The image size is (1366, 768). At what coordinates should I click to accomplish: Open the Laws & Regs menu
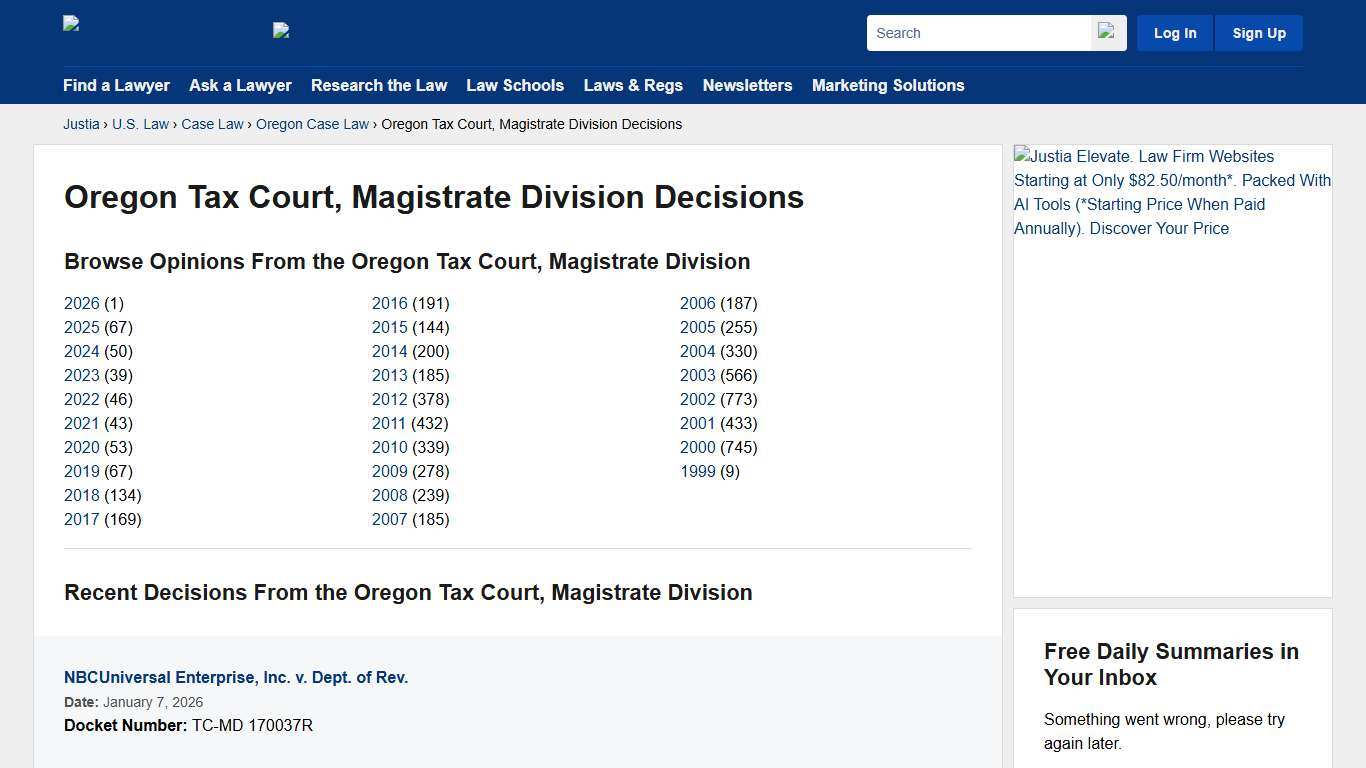tap(633, 85)
